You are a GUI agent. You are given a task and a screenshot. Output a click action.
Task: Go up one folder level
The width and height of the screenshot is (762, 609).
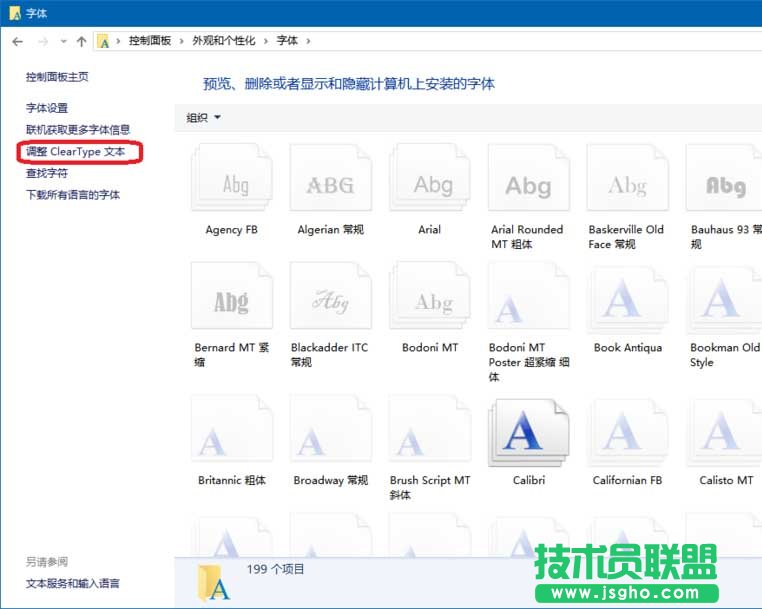tap(82, 42)
